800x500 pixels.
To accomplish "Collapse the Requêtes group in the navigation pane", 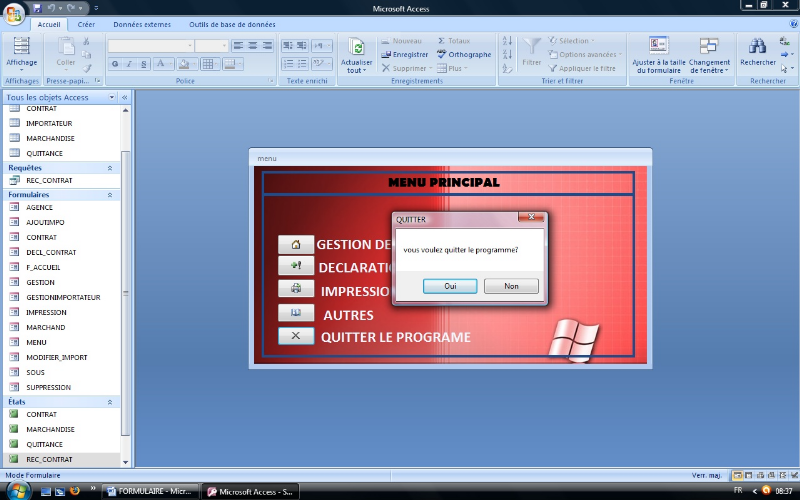I will (110, 168).
